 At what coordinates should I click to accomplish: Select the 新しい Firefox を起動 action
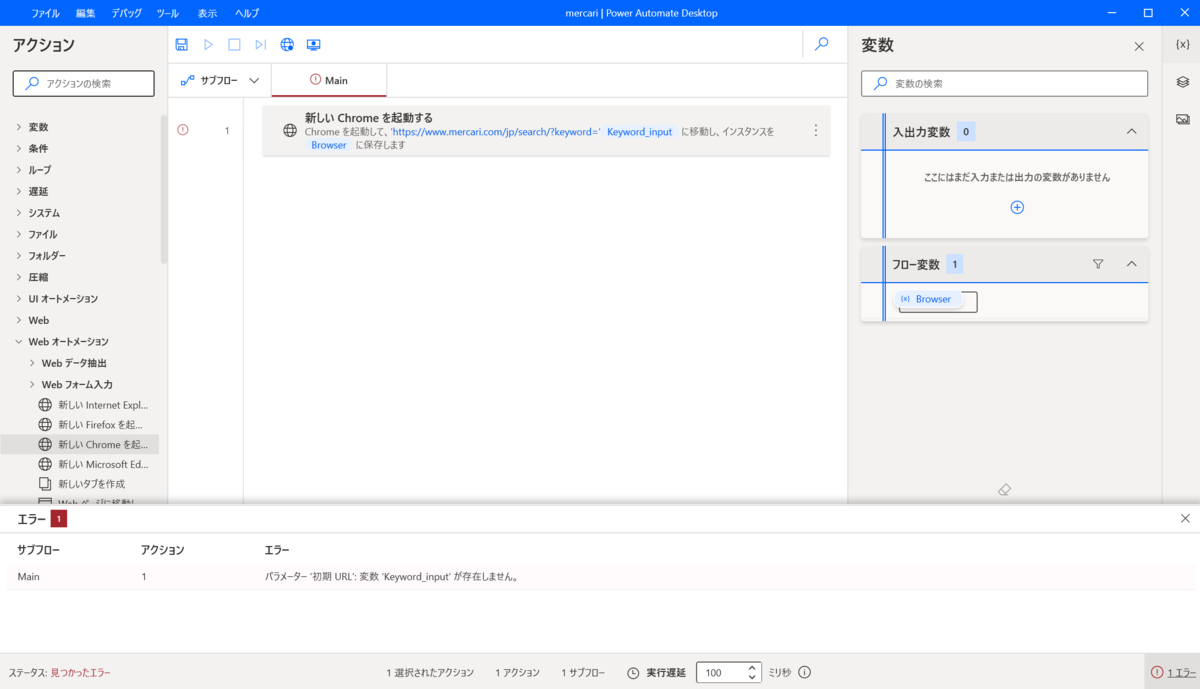click(x=93, y=425)
